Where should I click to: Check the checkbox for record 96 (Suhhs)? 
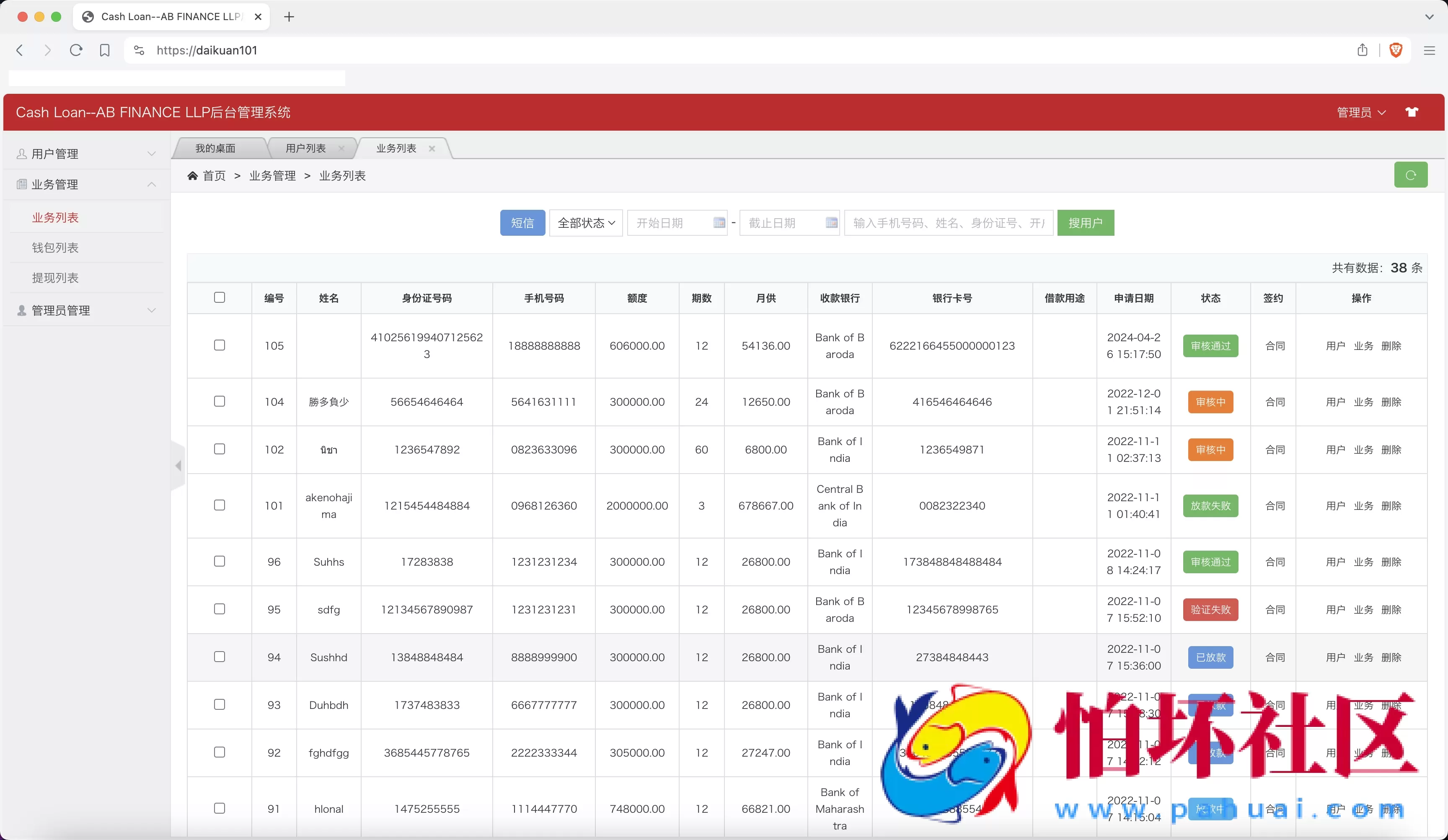220,562
